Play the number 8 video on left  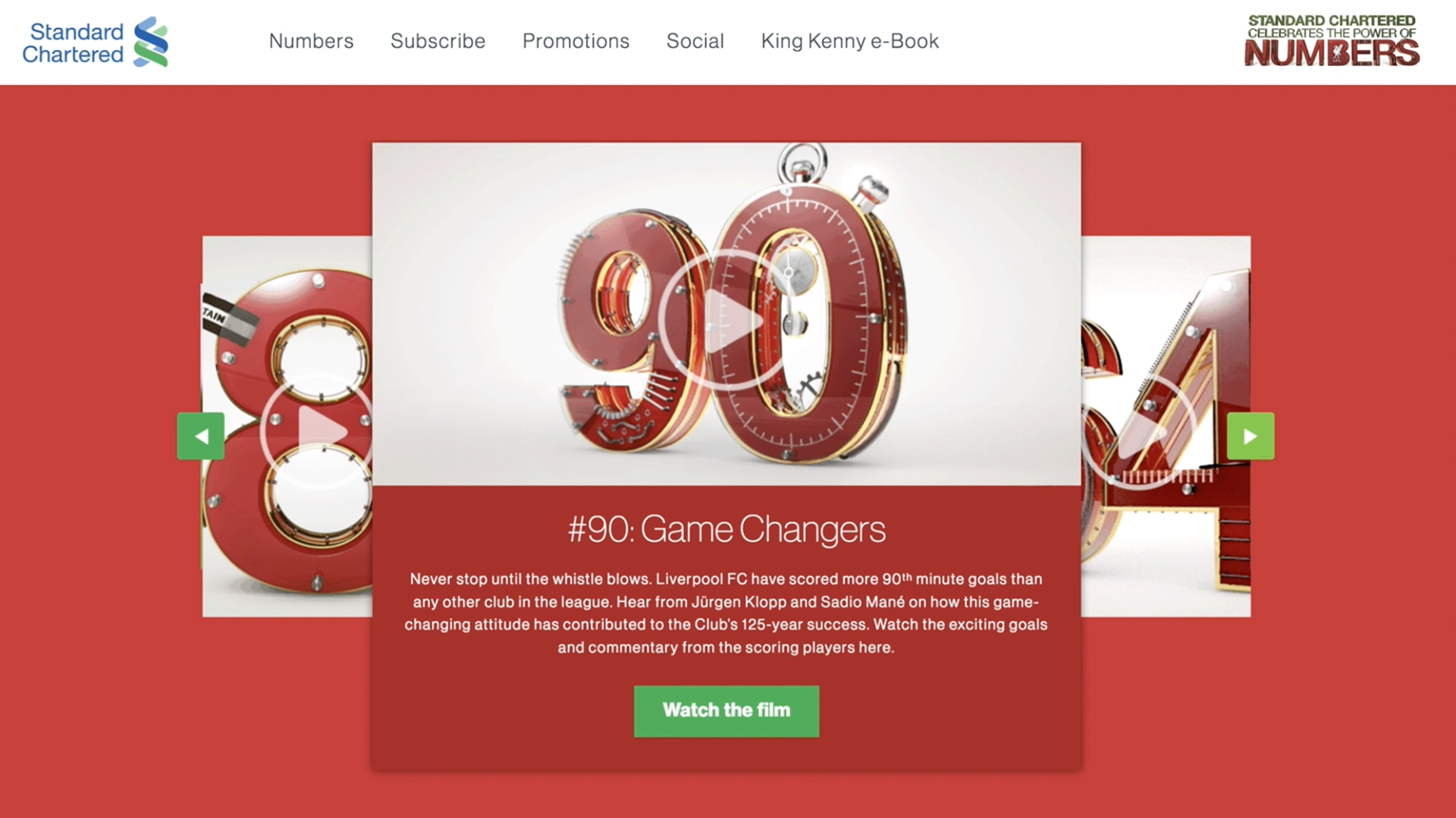(x=316, y=431)
